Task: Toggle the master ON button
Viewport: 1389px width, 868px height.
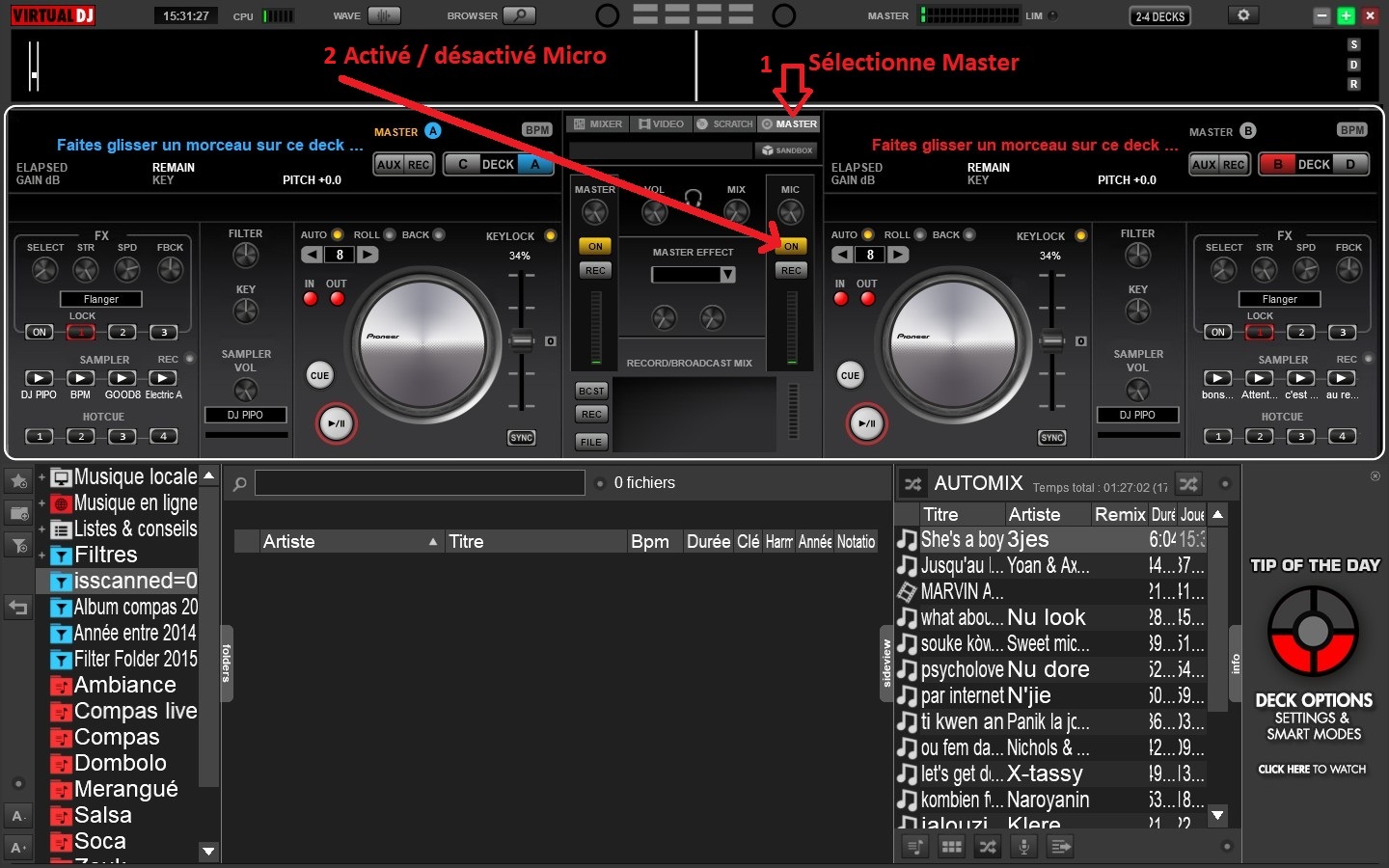Action: 595,246
